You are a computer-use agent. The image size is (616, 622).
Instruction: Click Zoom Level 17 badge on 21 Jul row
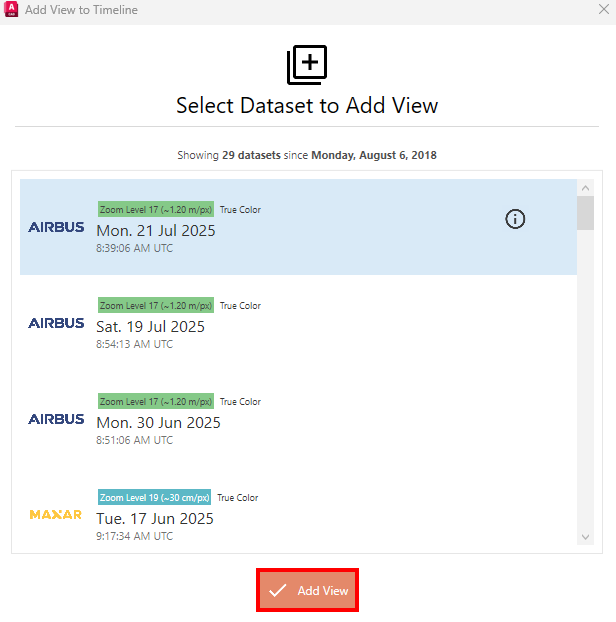pos(156,209)
